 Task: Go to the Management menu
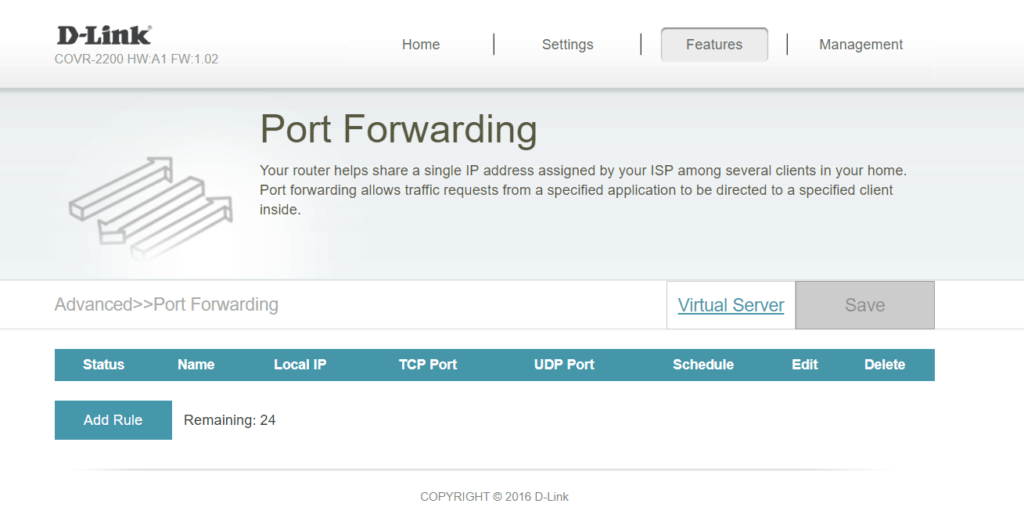point(860,44)
